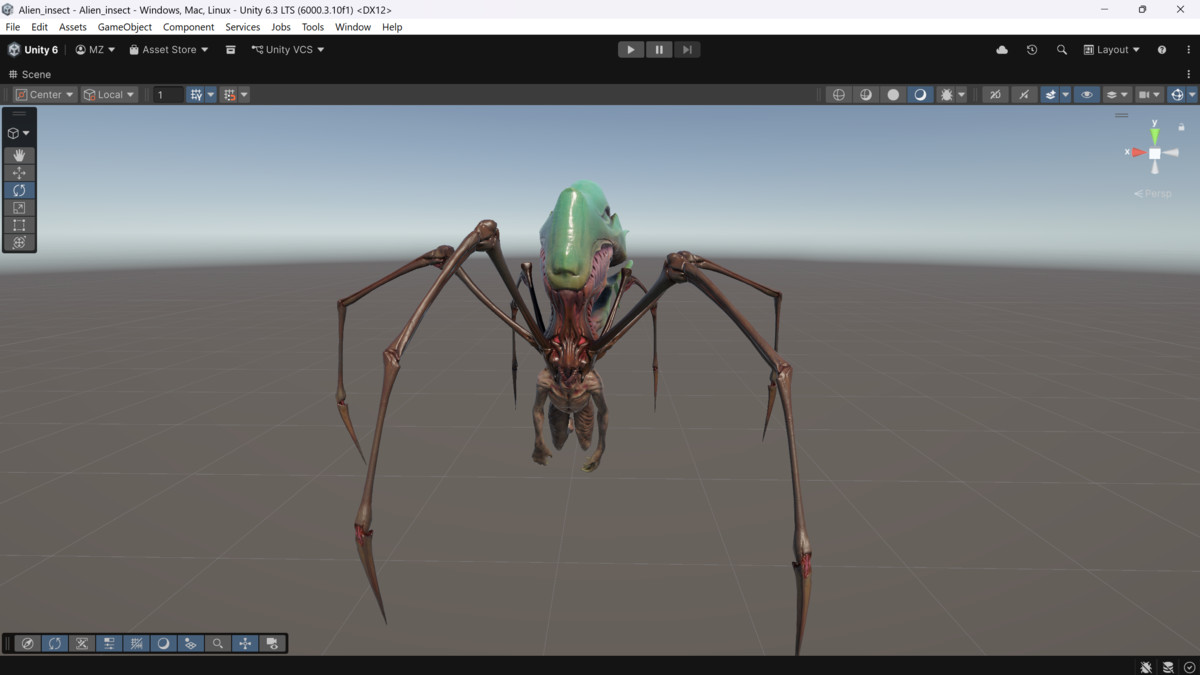Select the Move tool in the left toolbar

[19, 172]
